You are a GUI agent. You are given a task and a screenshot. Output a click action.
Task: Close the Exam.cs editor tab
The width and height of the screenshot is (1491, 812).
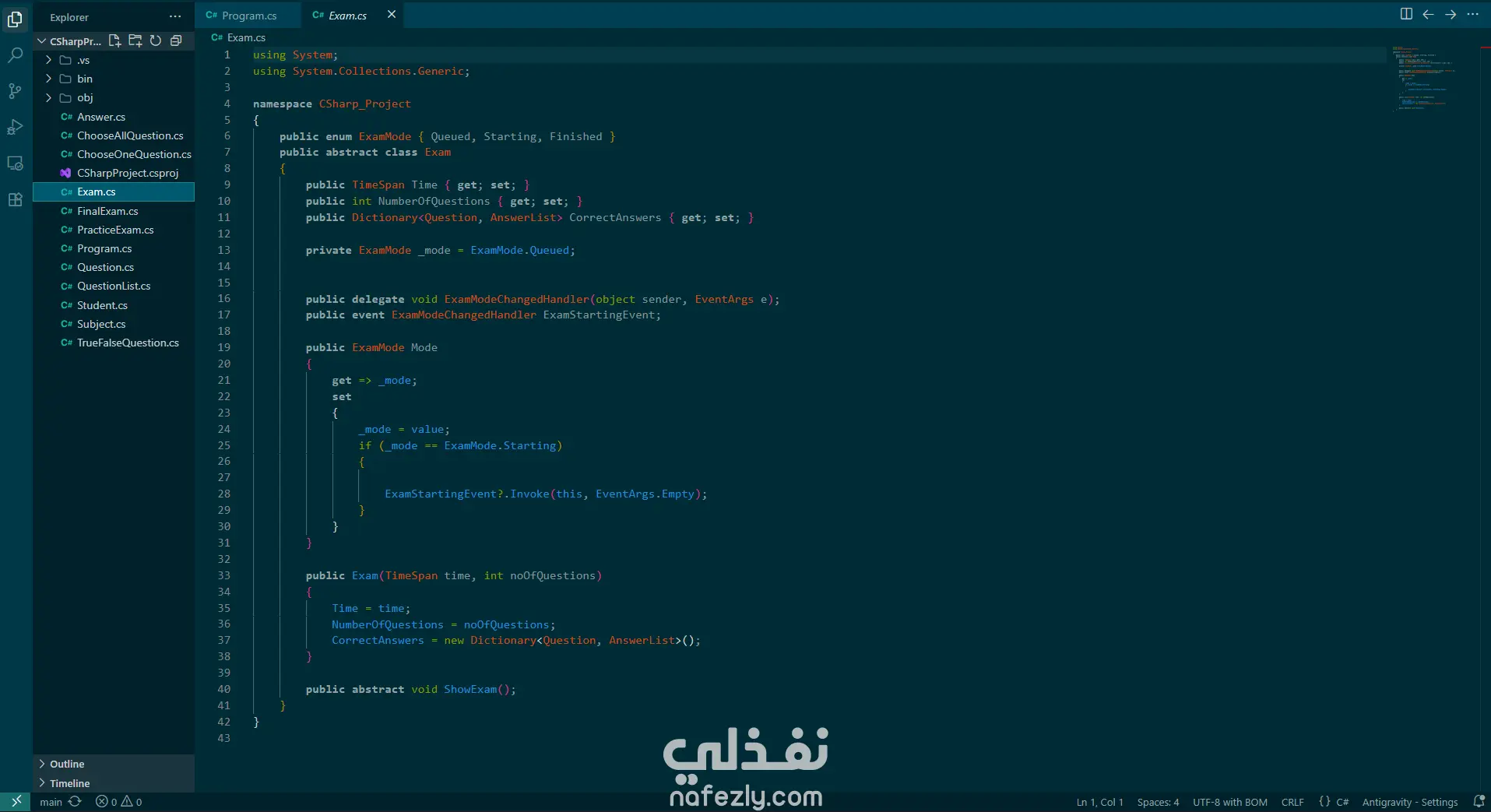[392, 15]
